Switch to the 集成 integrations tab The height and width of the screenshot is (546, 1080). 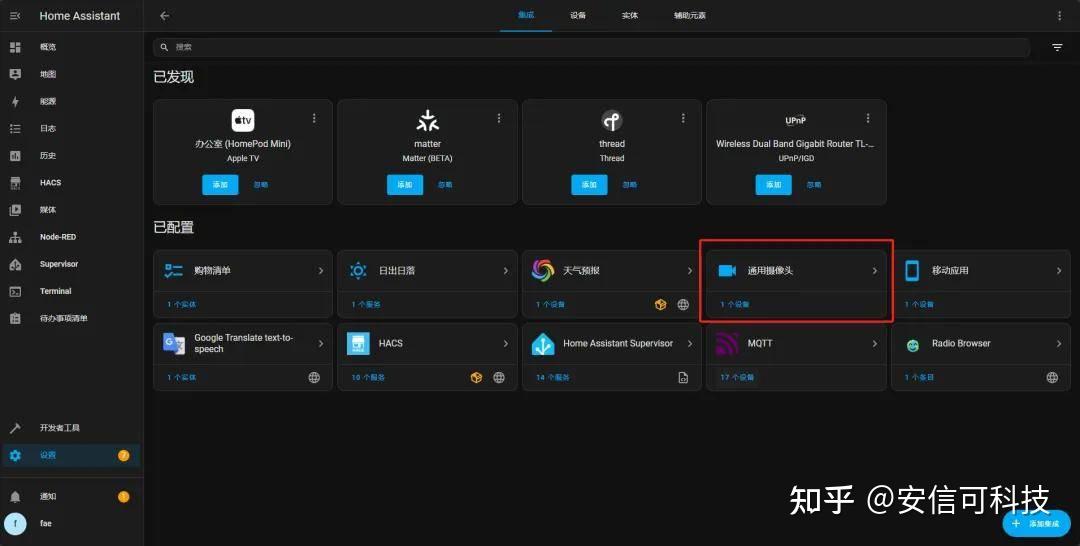[526, 15]
